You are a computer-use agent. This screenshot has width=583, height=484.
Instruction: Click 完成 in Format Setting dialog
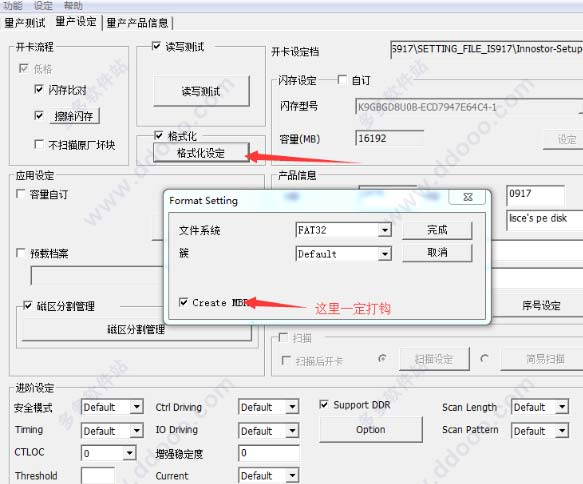[x=437, y=230]
